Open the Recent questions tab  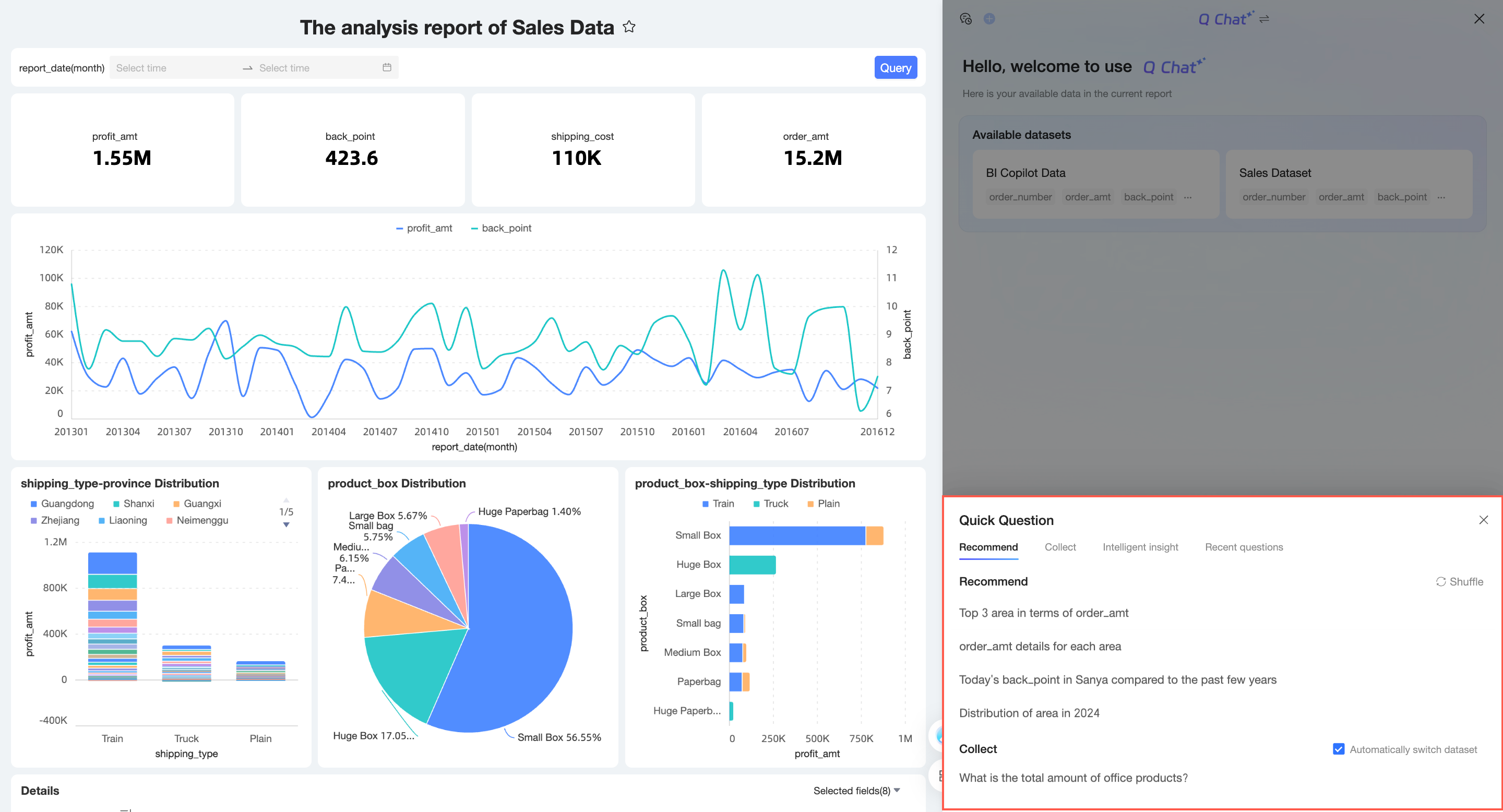coord(1244,547)
